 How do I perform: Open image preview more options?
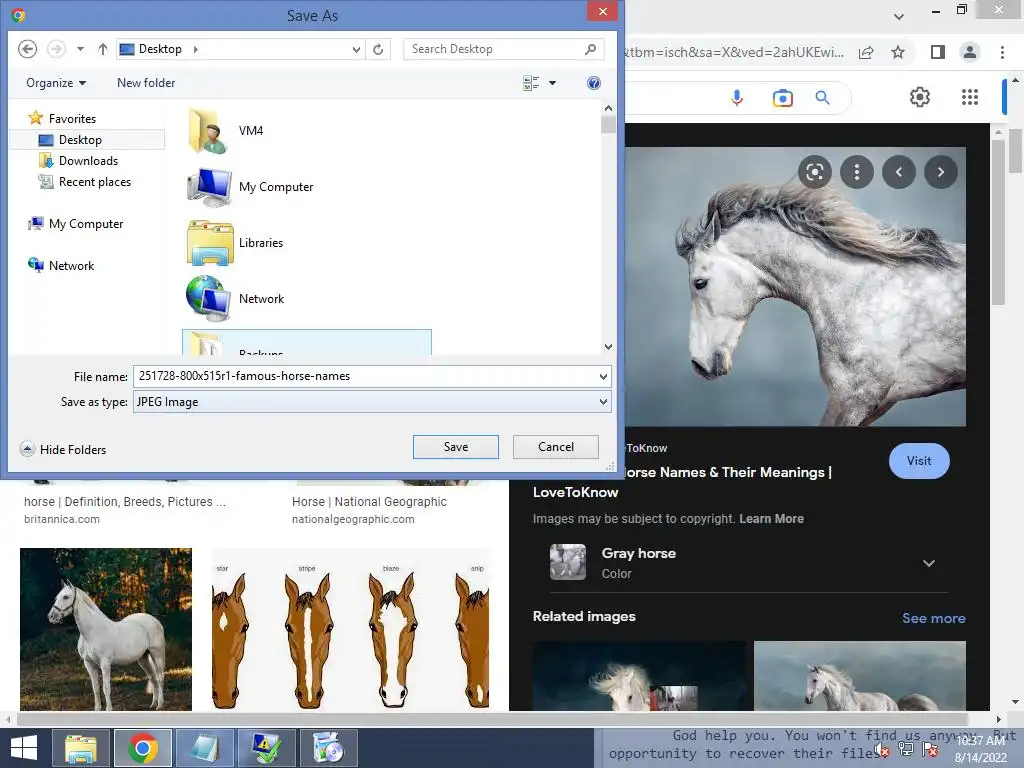click(x=856, y=172)
